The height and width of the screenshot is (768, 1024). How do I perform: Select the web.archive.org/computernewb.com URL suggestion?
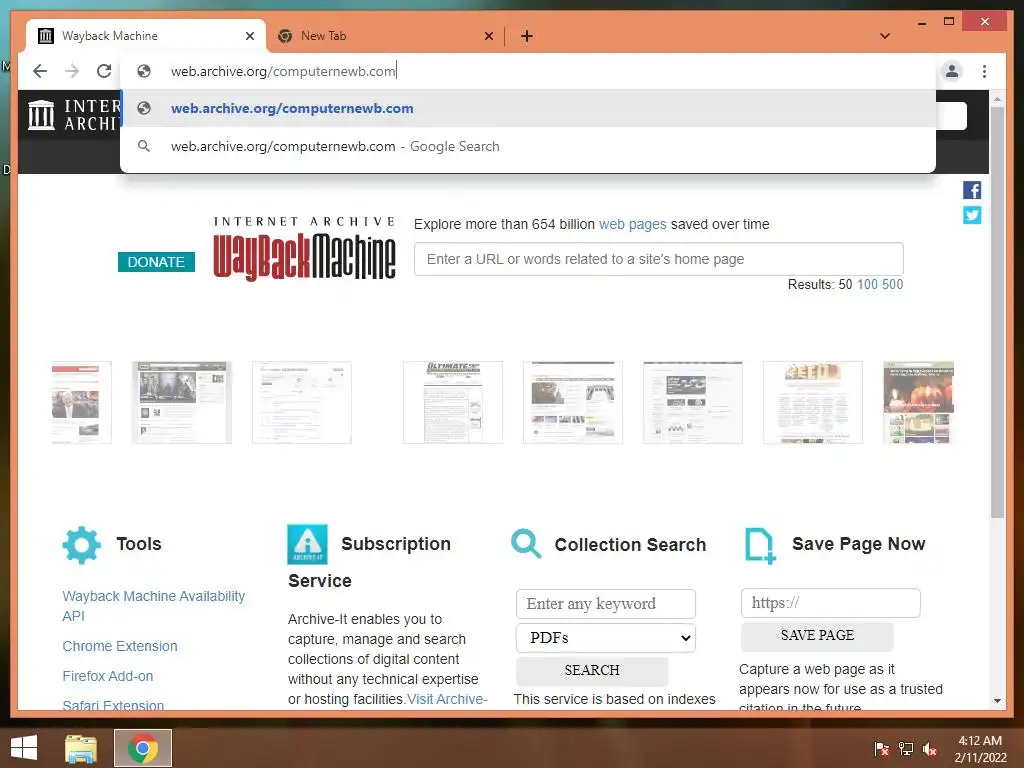pos(528,108)
